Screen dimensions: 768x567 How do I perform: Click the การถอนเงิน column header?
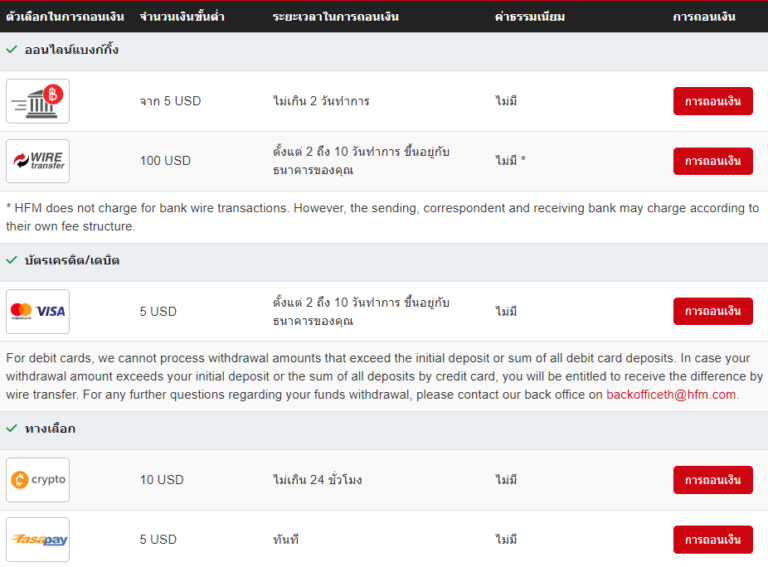pyautogui.click(x=704, y=17)
